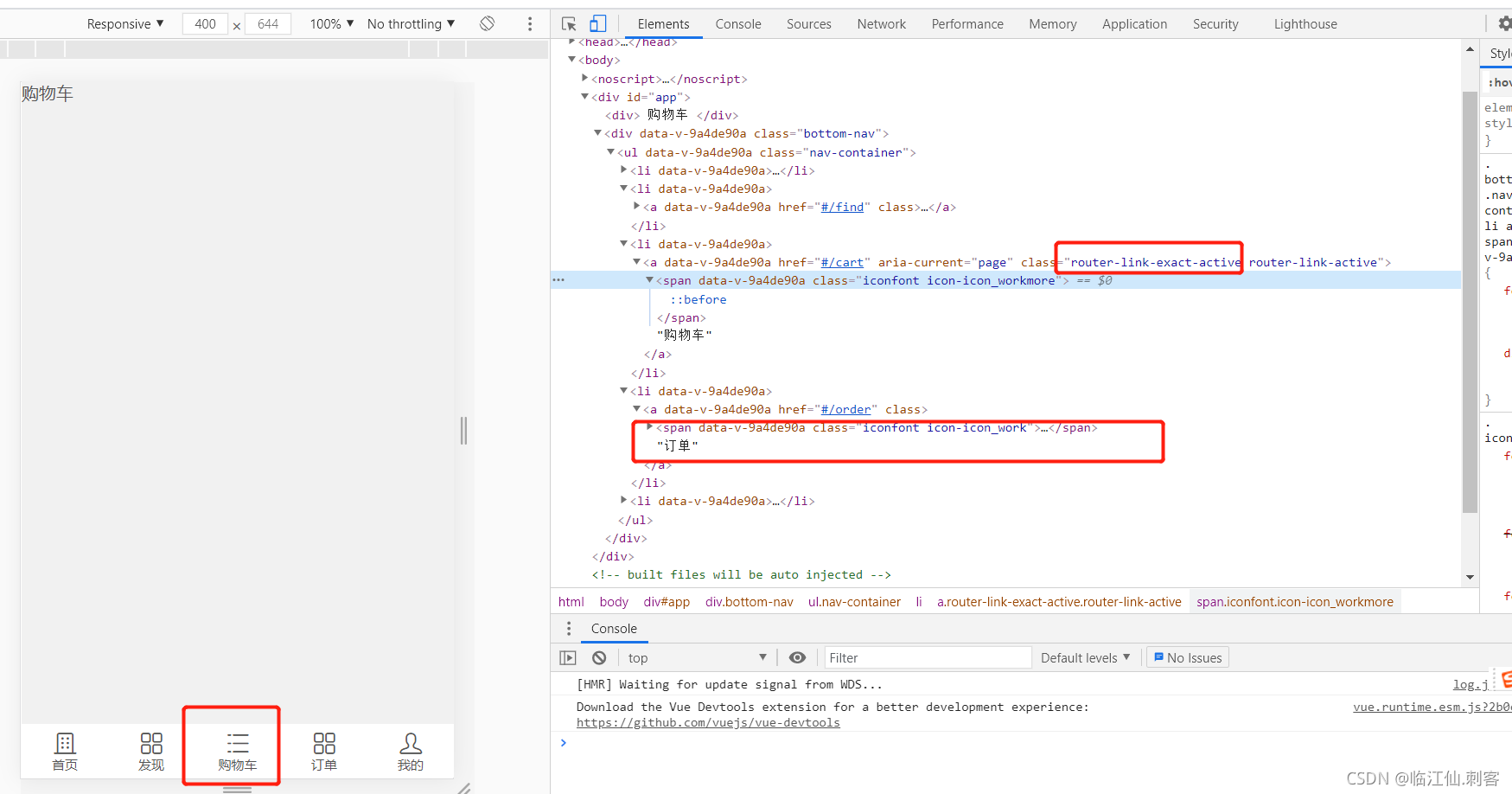
Task: Follow the #/order href link
Action: [845, 409]
